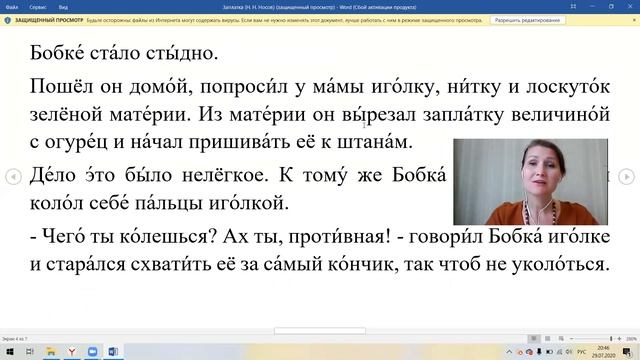The image size is (640, 360).
Task: Click the ribbon display options icon
Action: (573, 7)
